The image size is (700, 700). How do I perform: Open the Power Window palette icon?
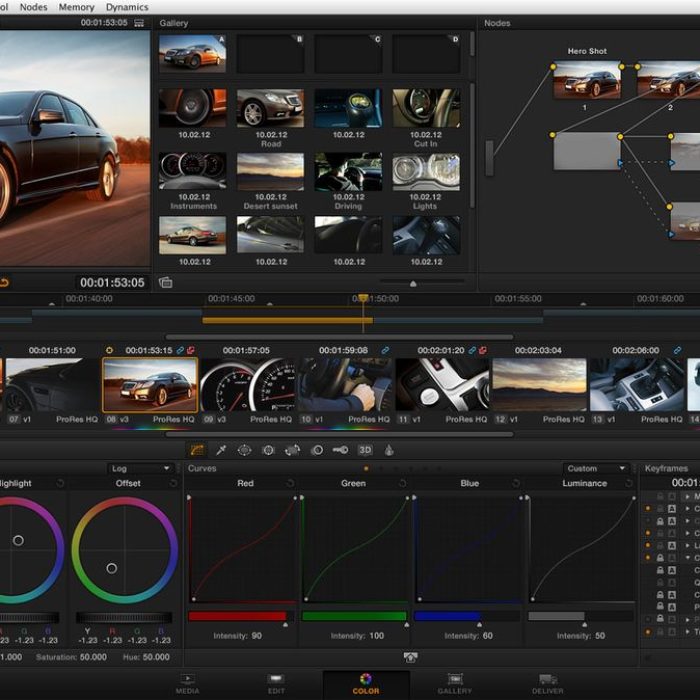[x=245, y=450]
